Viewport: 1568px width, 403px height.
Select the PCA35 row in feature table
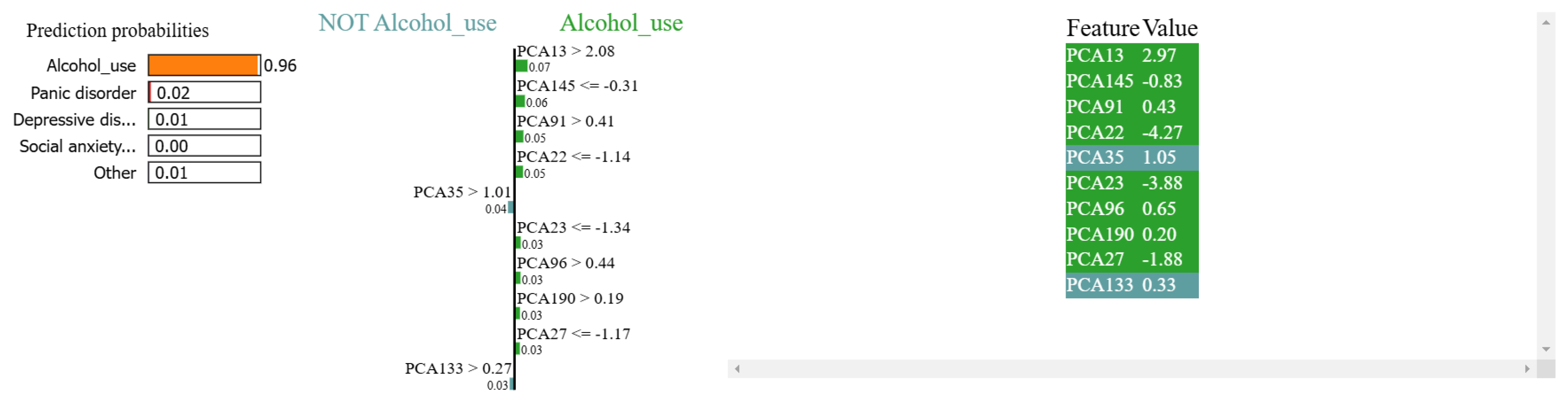(1132, 157)
